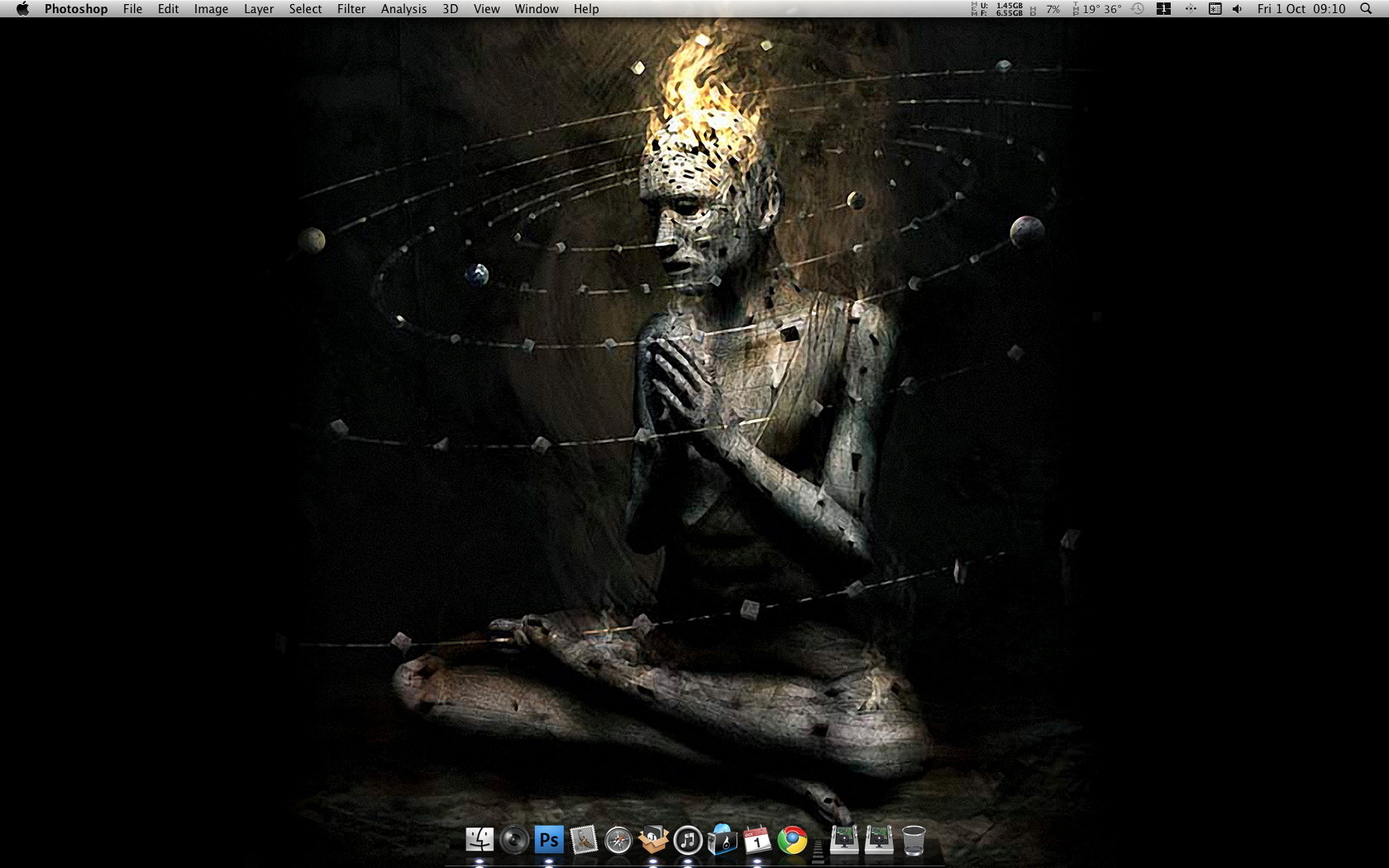This screenshot has width=1389, height=868.
Task: Click the four-dot diamond status icon
Action: pyautogui.click(x=1191, y=9)
